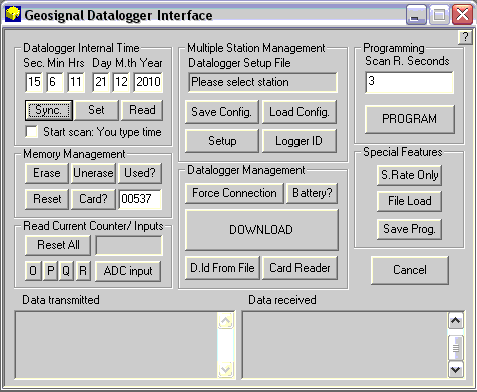Viewport: 477px width, 392px height.
Task: Click the Sync. button
Action: pyautogui.click(x=49, y=110)
